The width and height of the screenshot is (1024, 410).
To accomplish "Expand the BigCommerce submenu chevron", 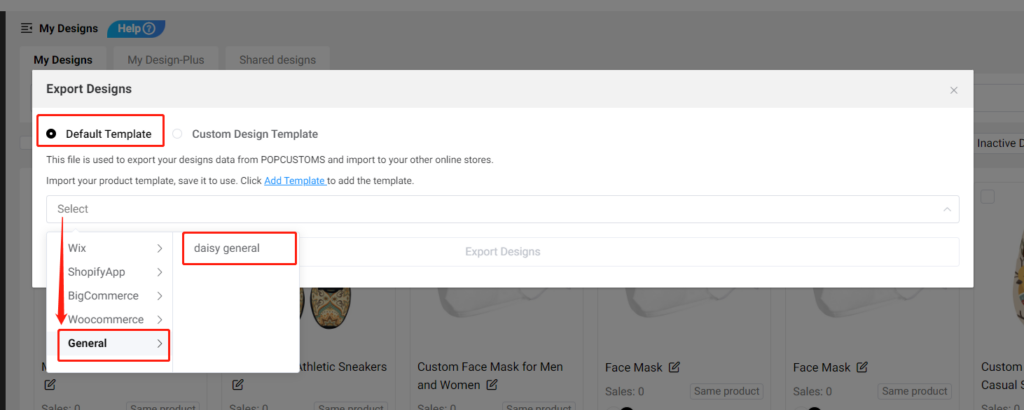I will (x=159, y=296).
